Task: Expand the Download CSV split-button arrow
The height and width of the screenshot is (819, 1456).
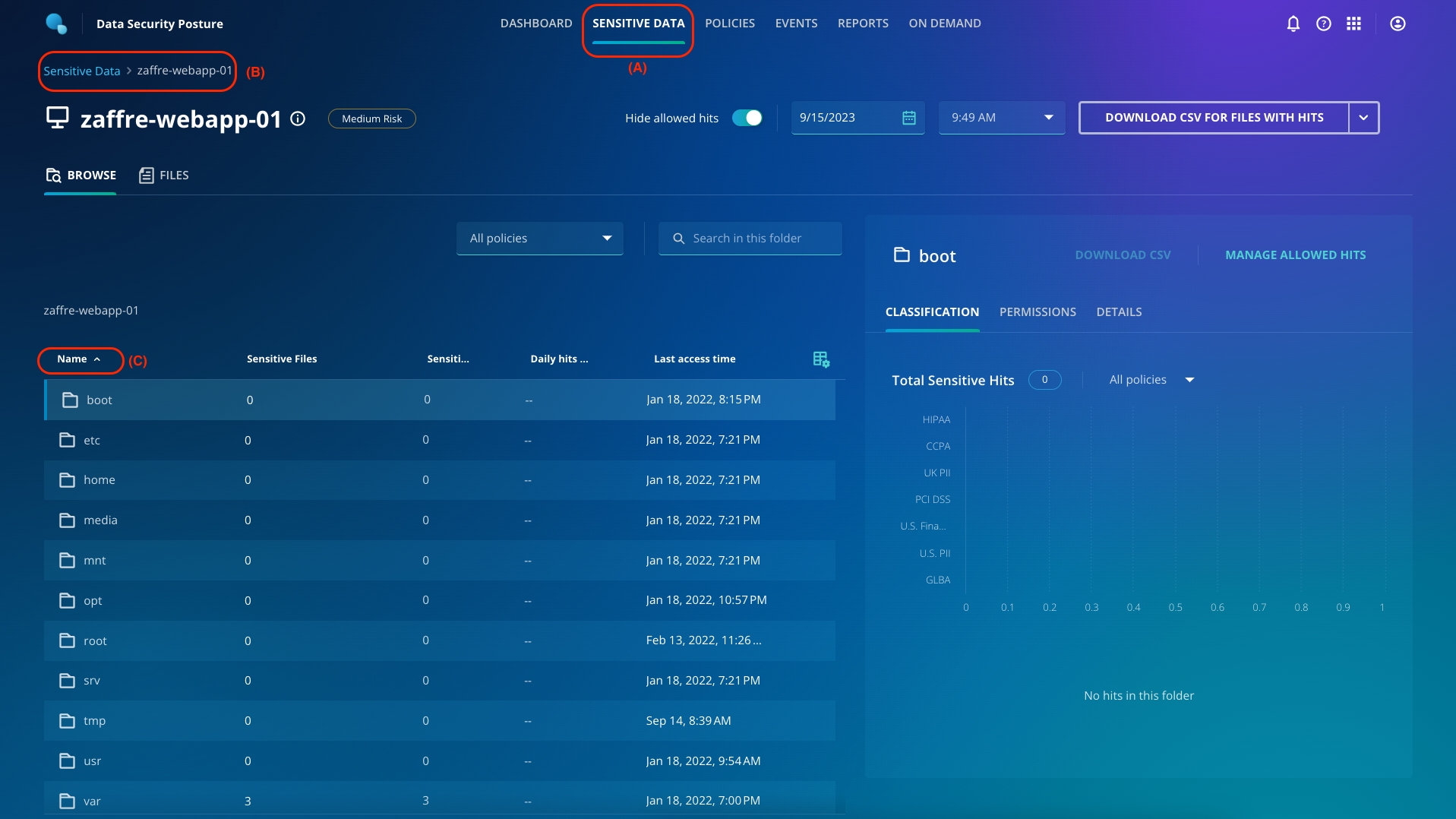Action: click(1363, 118)
